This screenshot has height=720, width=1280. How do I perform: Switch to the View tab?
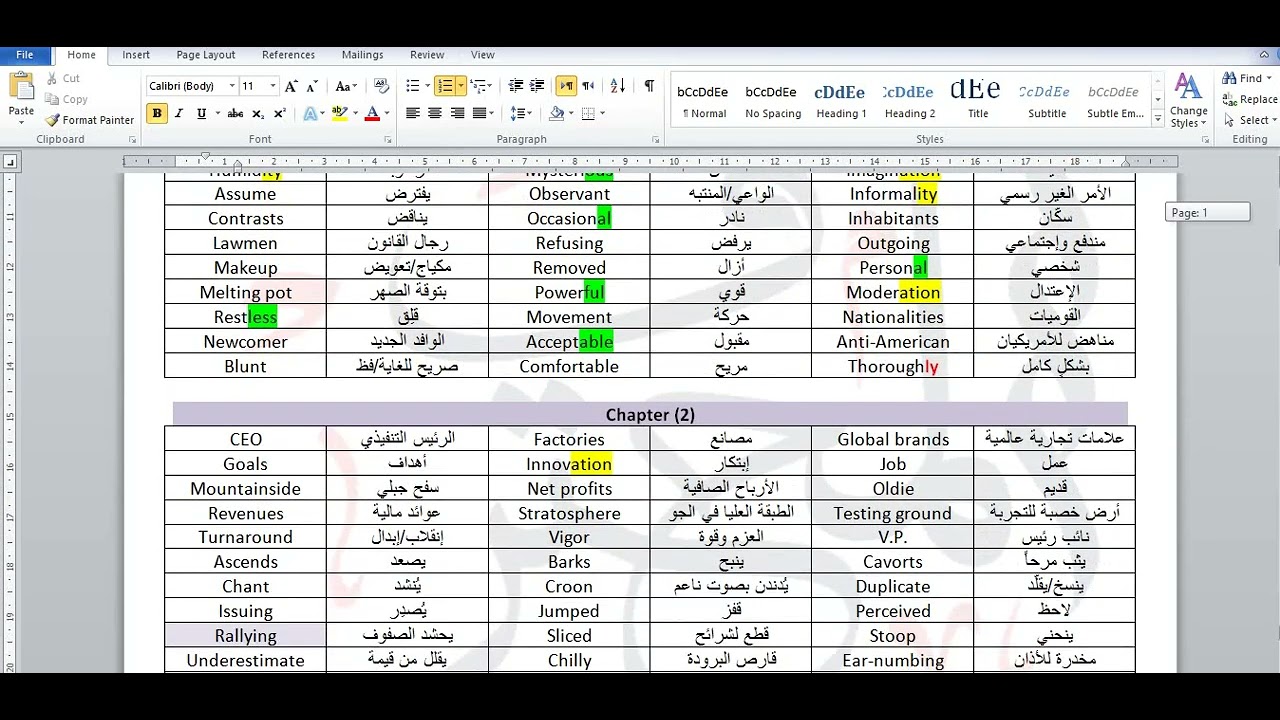483,55
